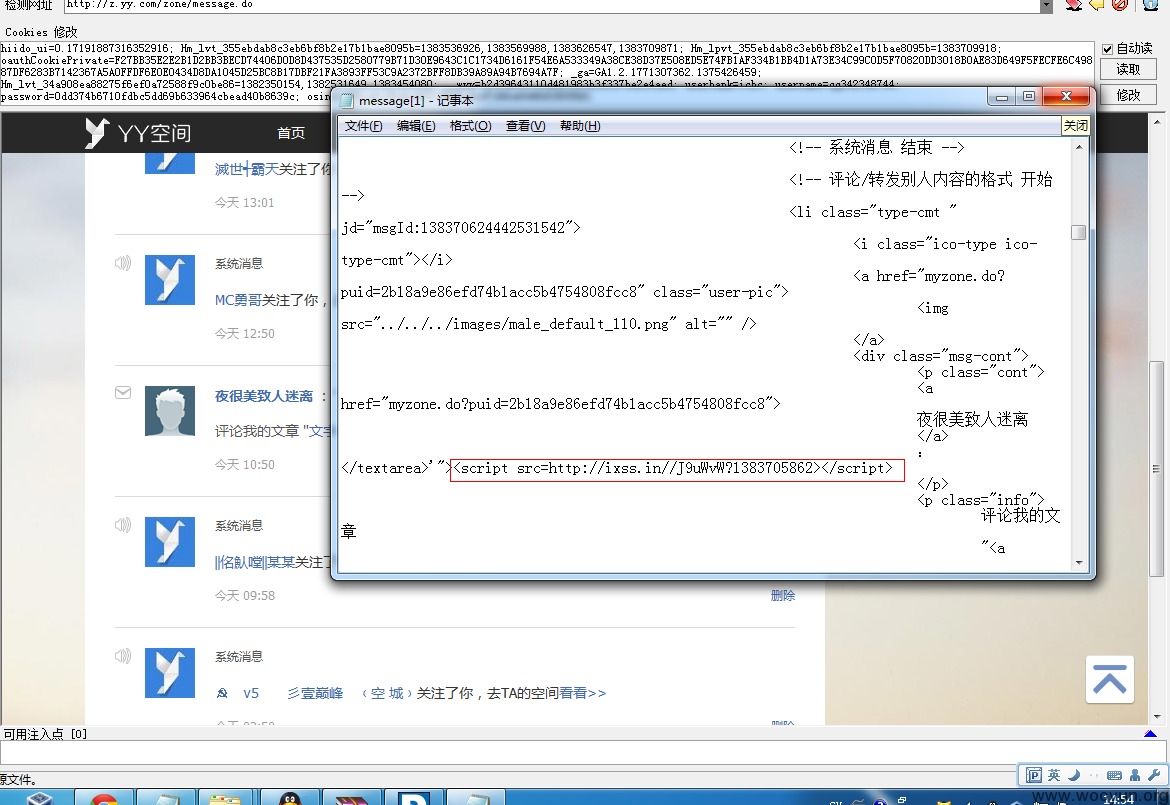Image resolution: width=1170 pixels, height=805 pixels.
Task: Click the IME punctuation dots icon
Action: pos(1094,775)
